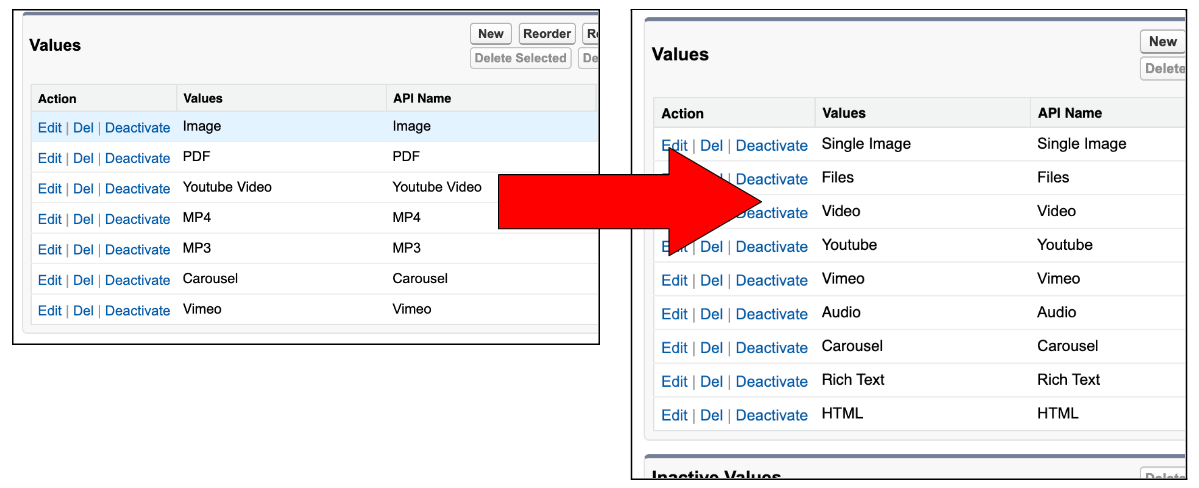Delete the MP3 value
The image size is (1199, 488).
coord(83,250)
